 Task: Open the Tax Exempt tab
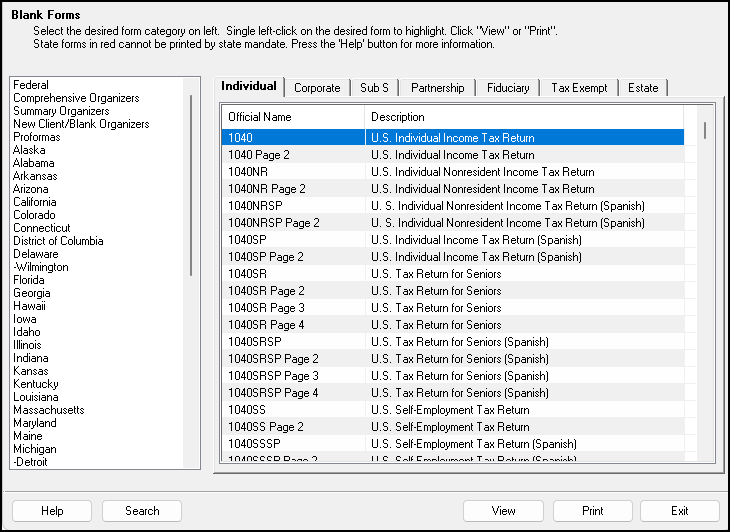coord(579,88)
